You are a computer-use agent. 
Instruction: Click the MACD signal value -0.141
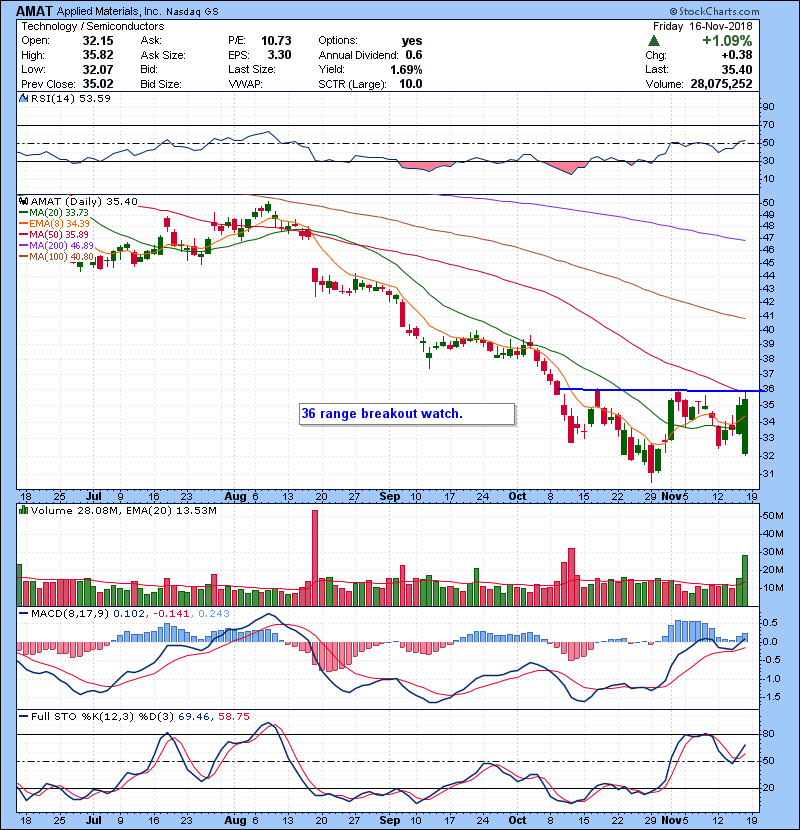tap(171, 614)
